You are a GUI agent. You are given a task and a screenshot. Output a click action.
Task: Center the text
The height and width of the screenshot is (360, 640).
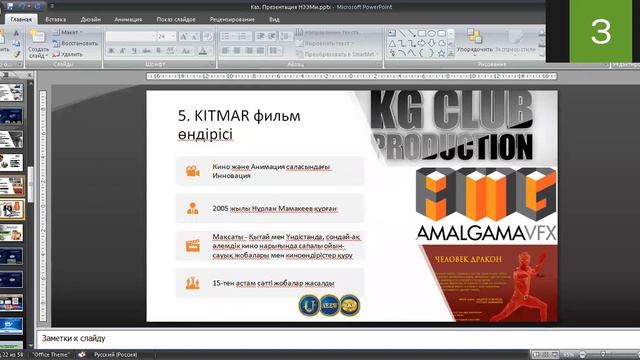(x=237, y=51)
